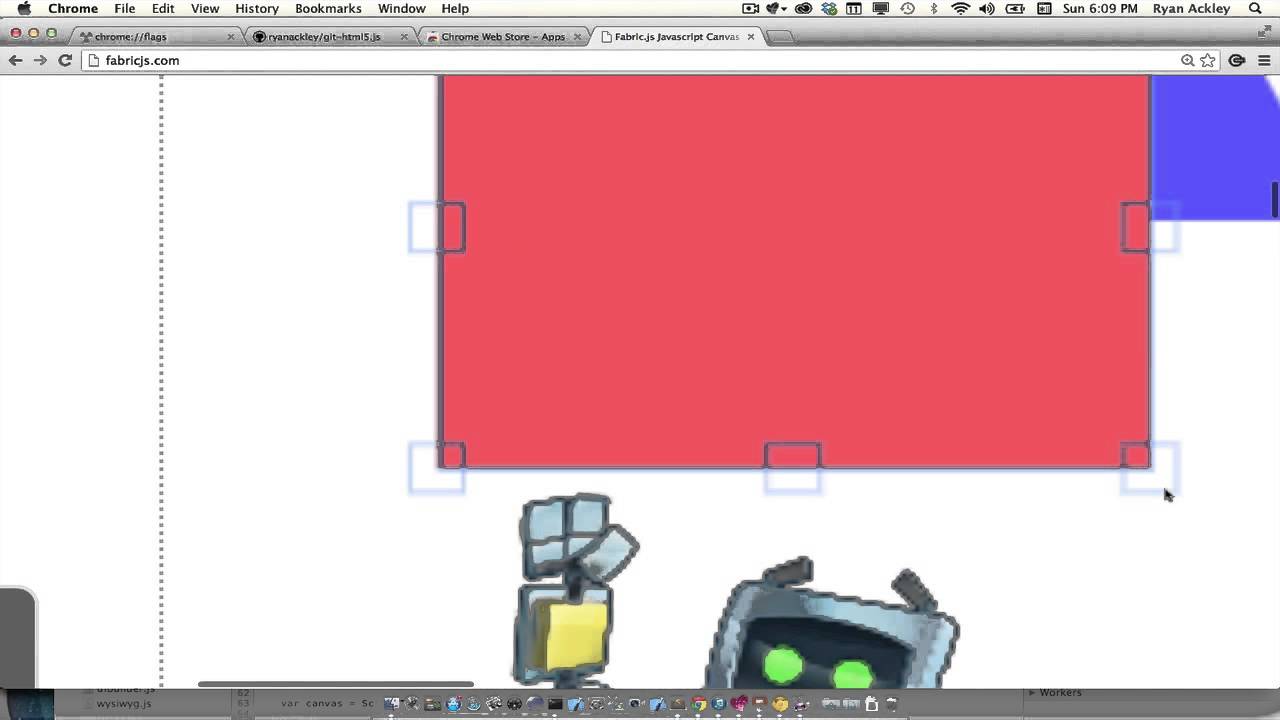Expand Workers in the background window
The height and width of the screenshot is (720, 1280).
1032,692
